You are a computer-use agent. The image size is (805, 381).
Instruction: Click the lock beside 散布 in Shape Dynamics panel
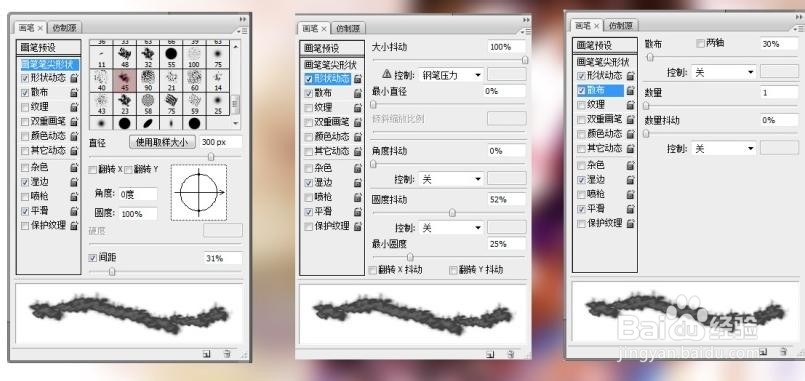click(357, 93)
